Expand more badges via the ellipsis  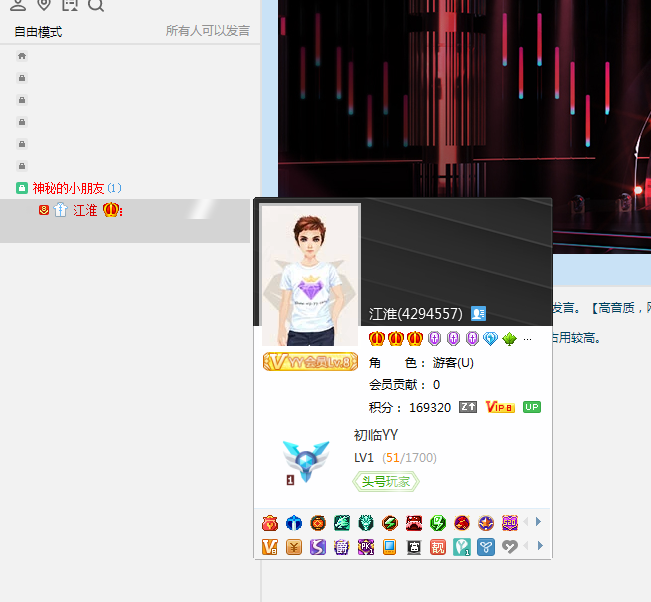[x=528, y=339]
